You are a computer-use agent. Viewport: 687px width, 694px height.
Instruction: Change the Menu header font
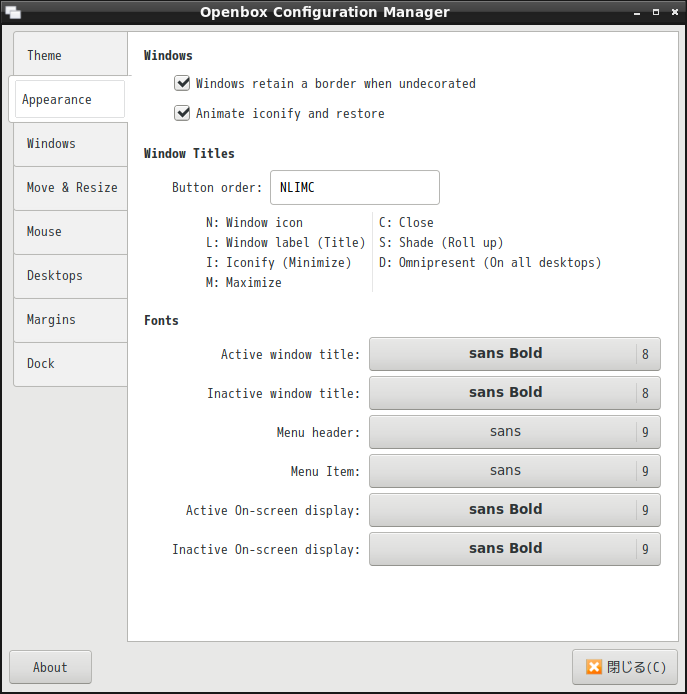coord(514,432)
